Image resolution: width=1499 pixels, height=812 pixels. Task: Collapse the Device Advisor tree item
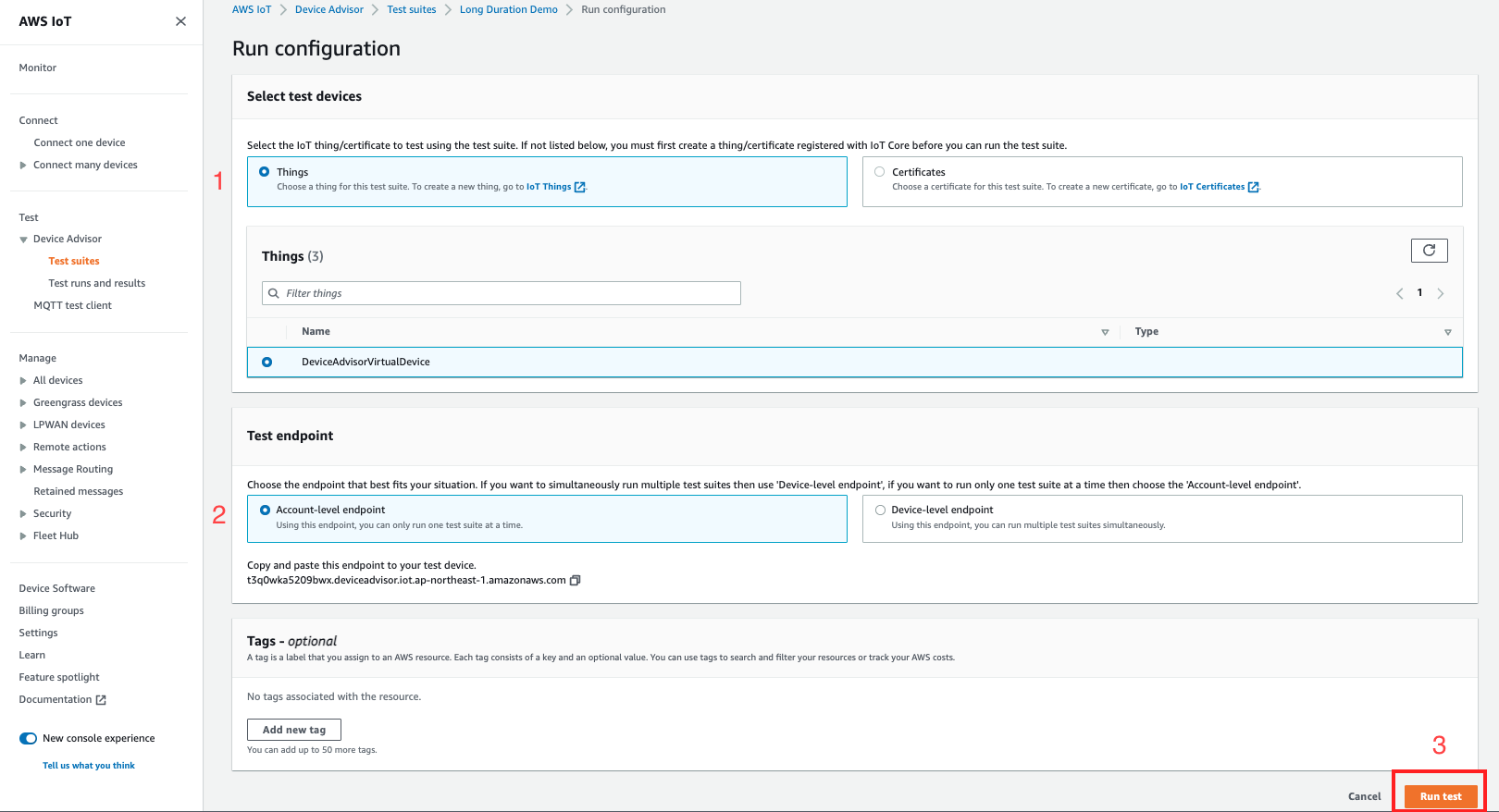tap(23, 240)
